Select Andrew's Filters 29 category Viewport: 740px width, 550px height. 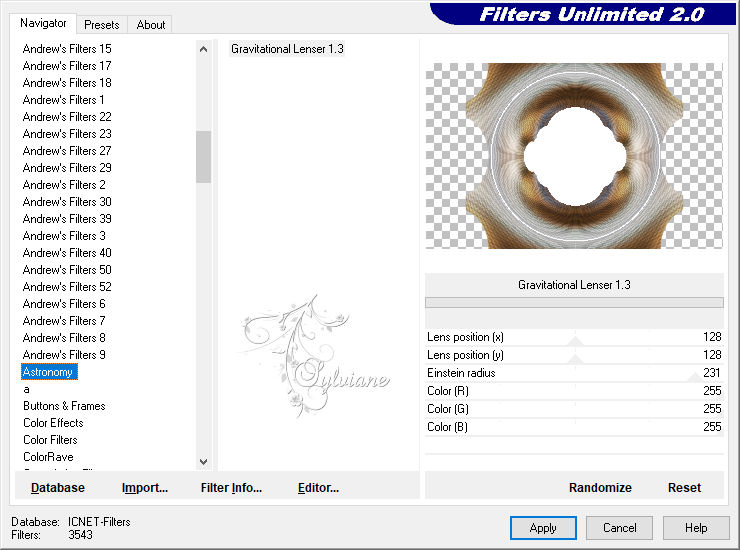coord(67,168)
